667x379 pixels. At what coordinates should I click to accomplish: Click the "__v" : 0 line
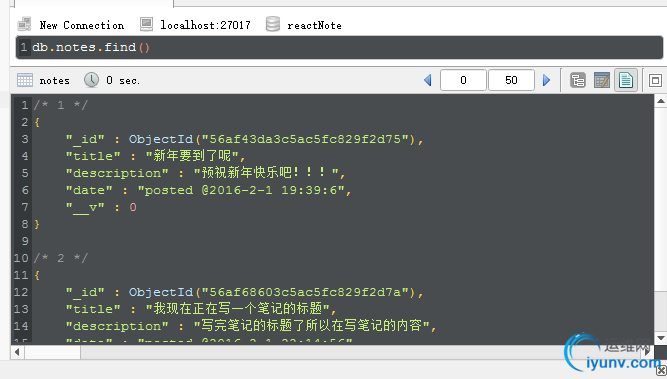pos(101,207)
